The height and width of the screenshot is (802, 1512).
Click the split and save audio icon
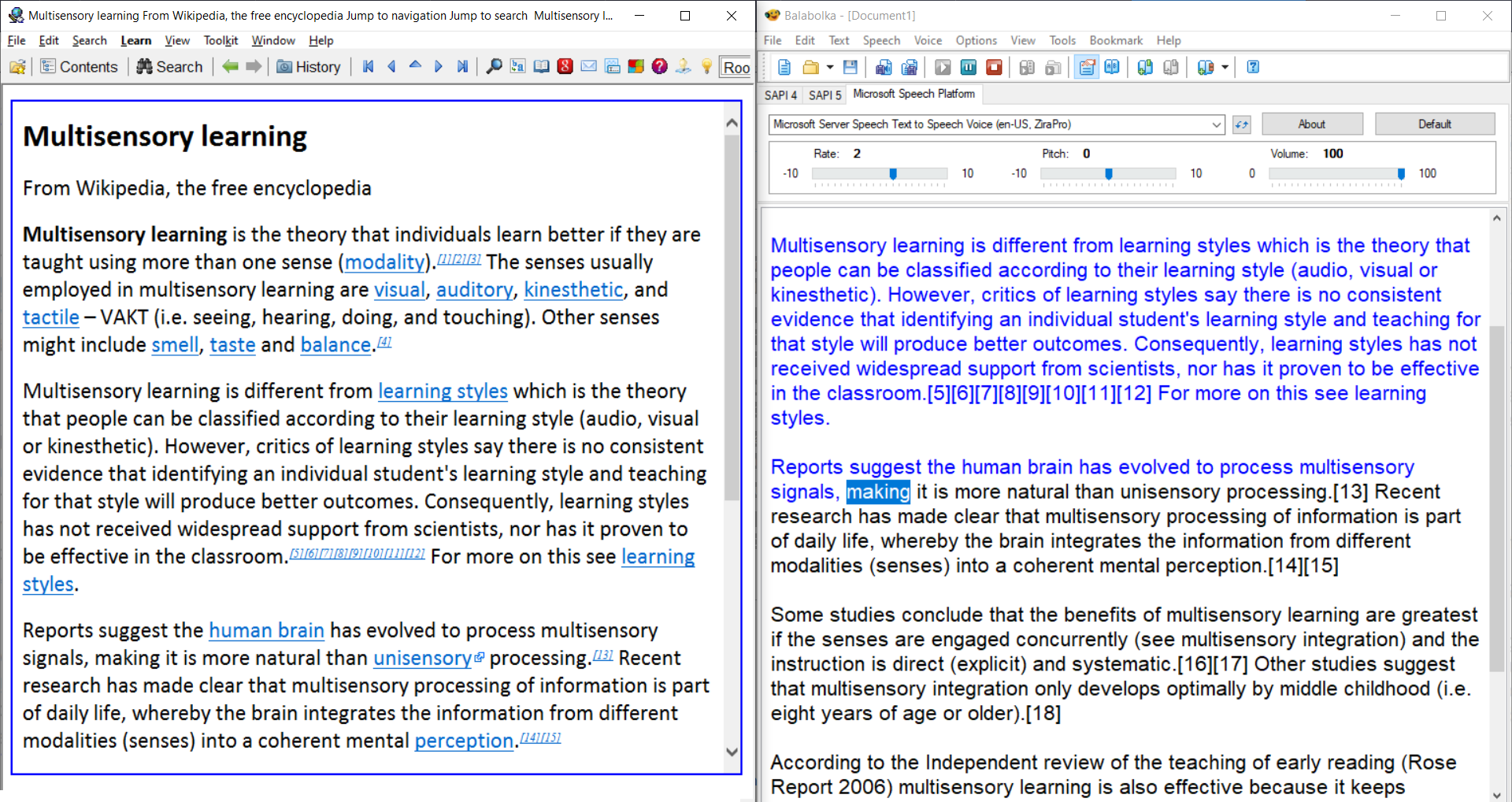coord(910,67)
